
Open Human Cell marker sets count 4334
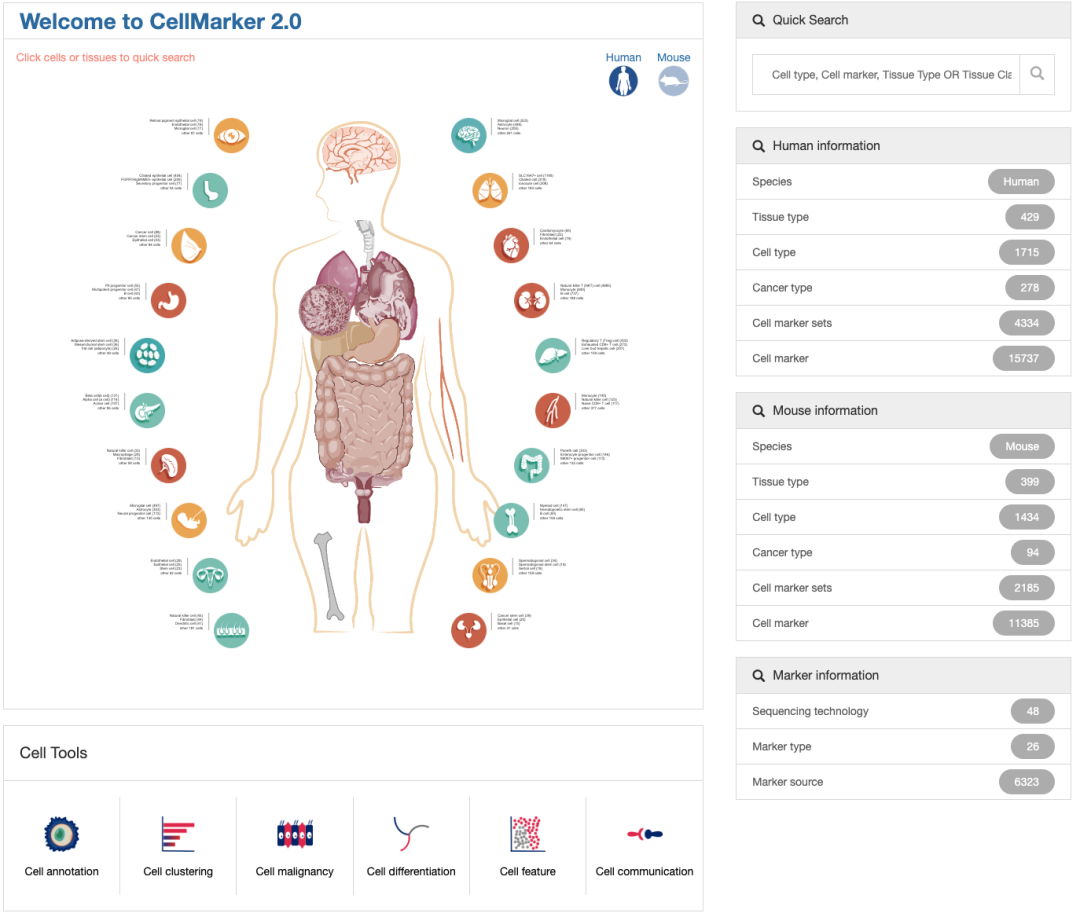pyautogui.click(x=1026, y=323)
